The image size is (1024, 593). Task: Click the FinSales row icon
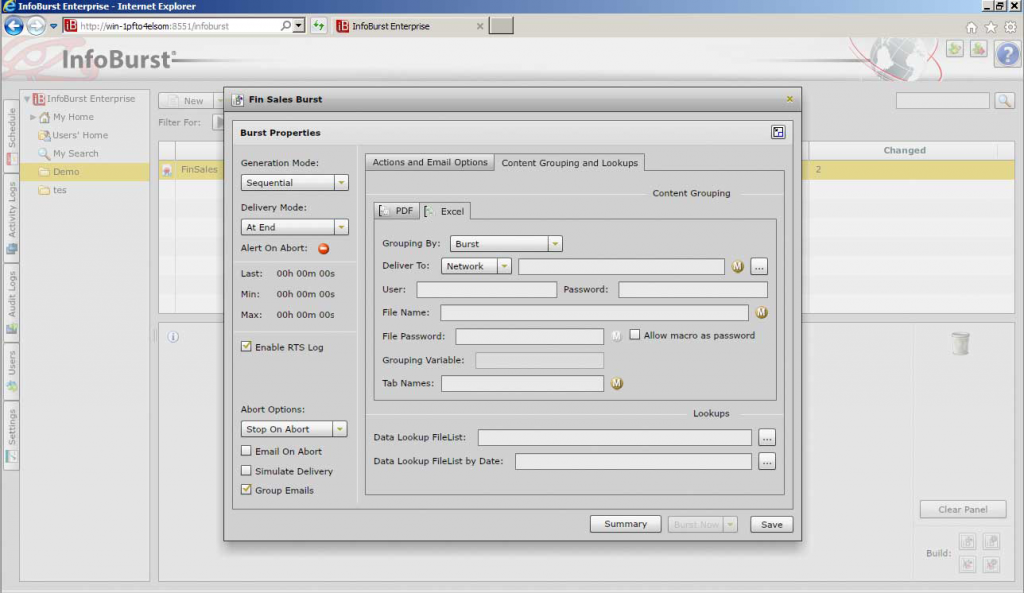[167, 170]
